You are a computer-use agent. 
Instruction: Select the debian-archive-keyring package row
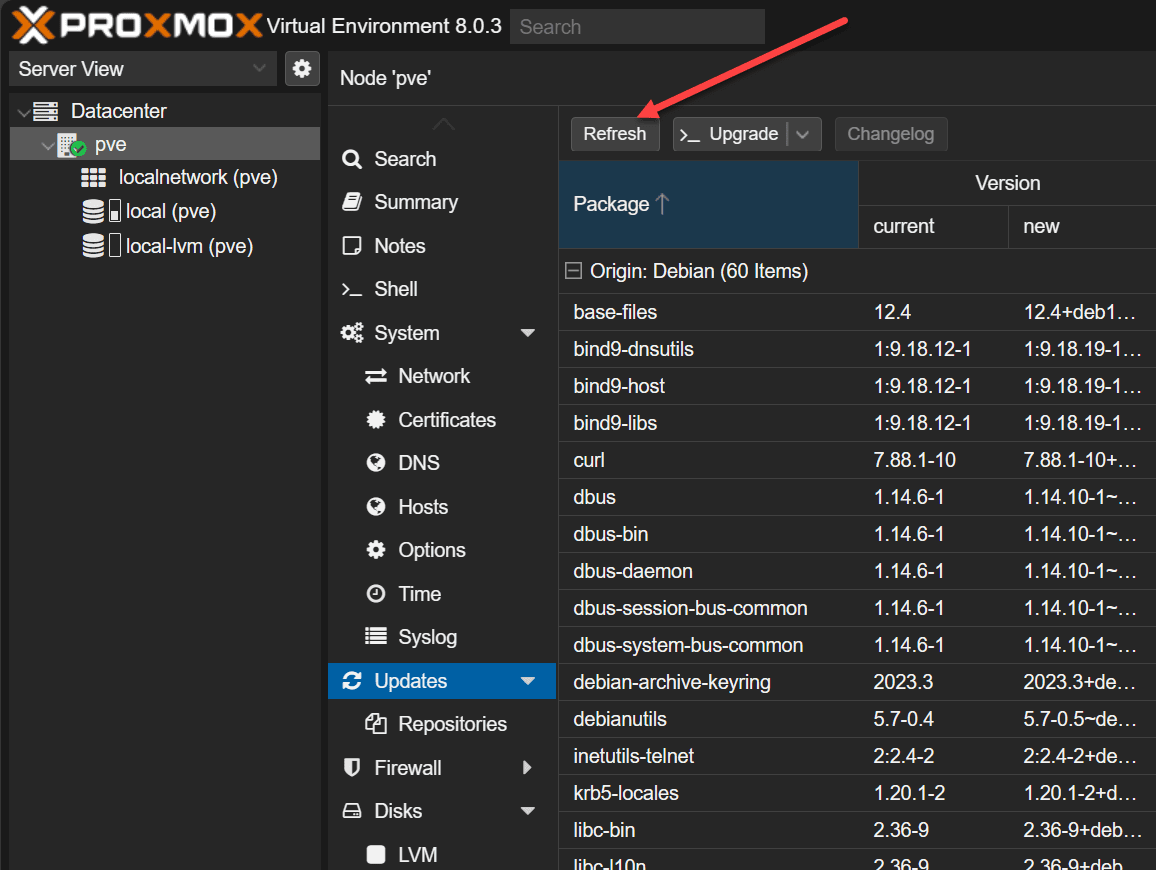(x=857, y=682)
